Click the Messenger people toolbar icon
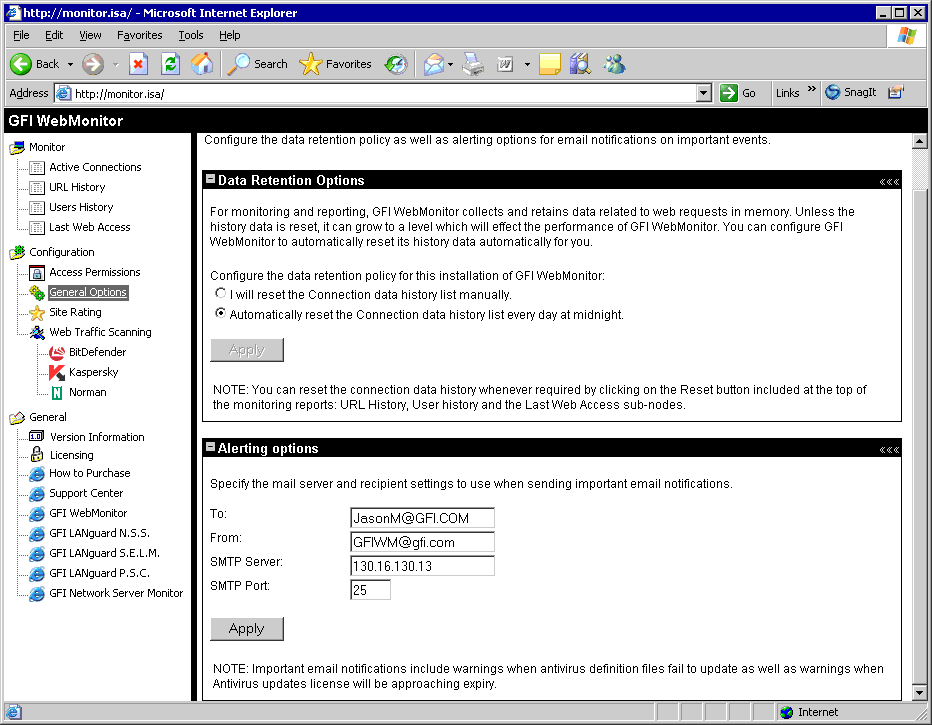The height and width of the screenshot is (725, 932). [x=614, y=64]
